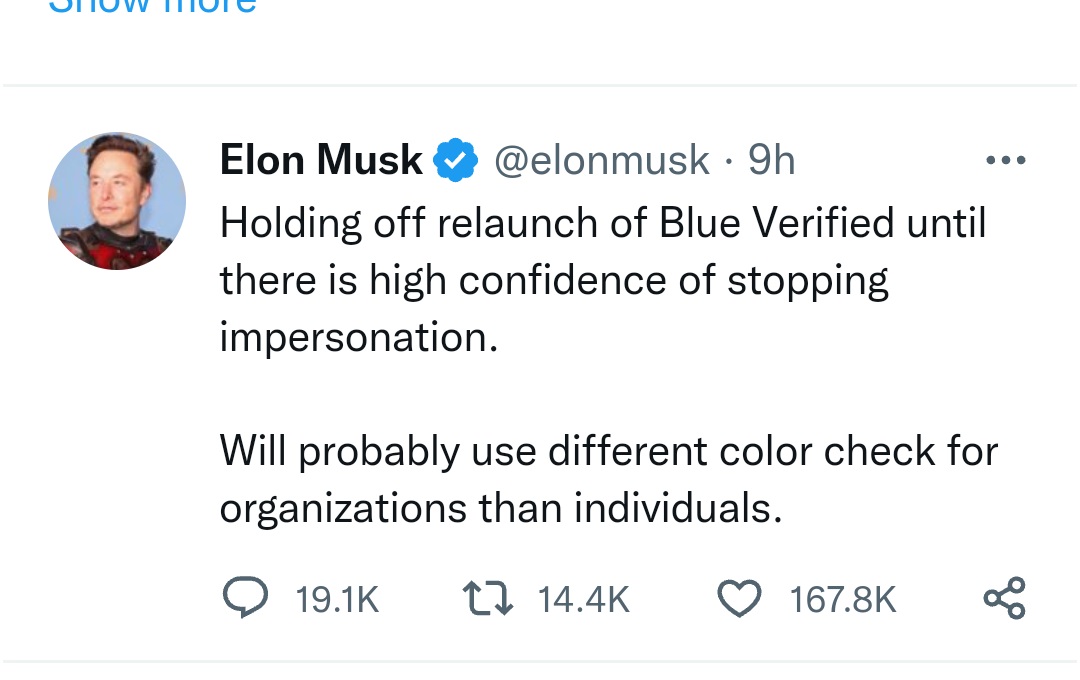
Task: Click the Elon Musk display name
Action: tap(320, 160)
